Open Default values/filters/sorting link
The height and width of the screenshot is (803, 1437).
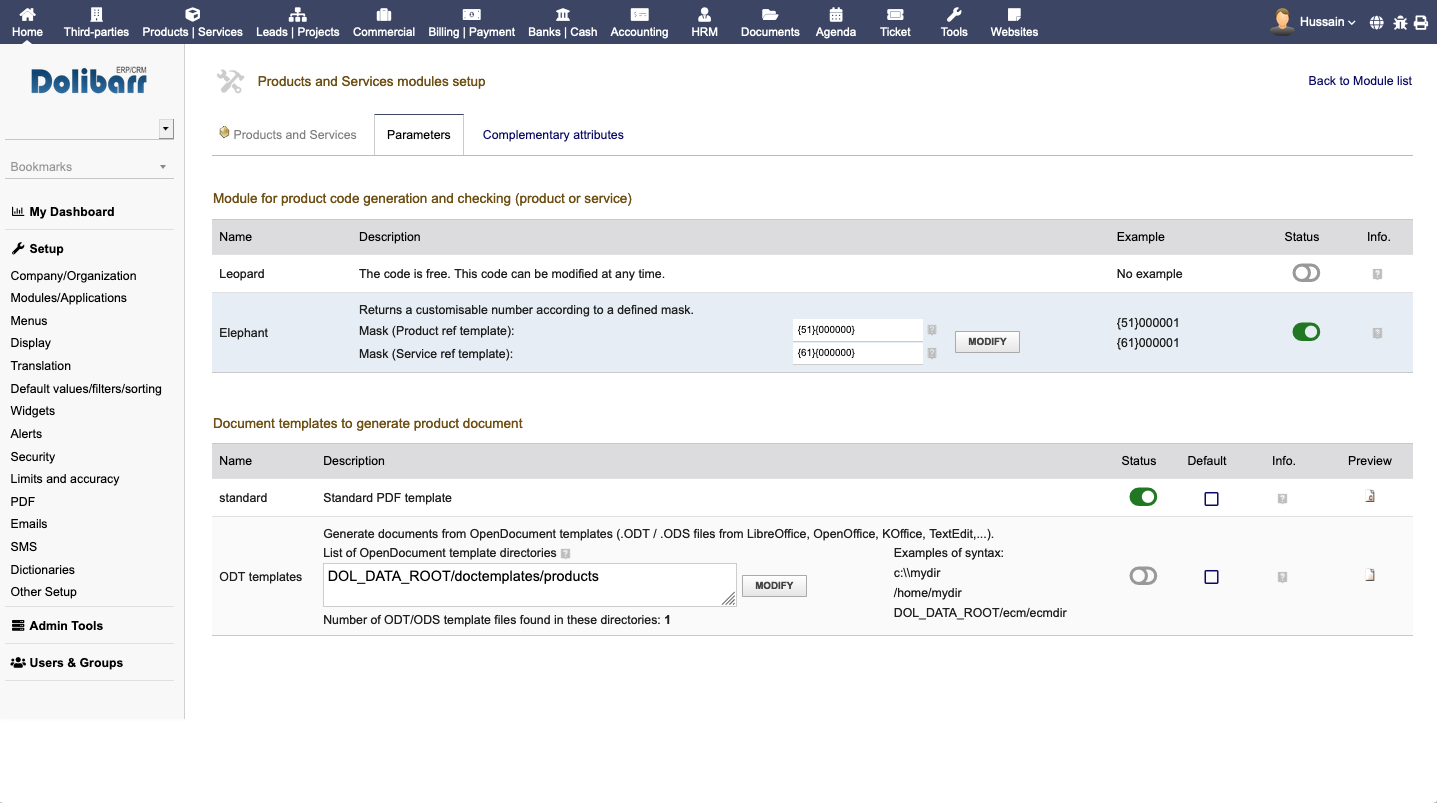[86, 389]
